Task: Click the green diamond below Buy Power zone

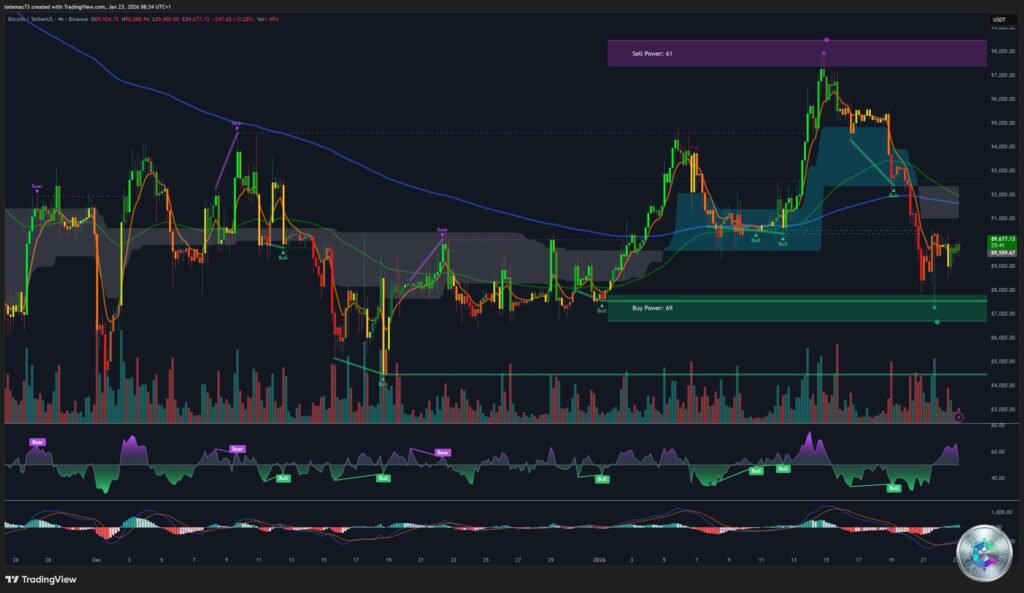Action: point(937,322)
